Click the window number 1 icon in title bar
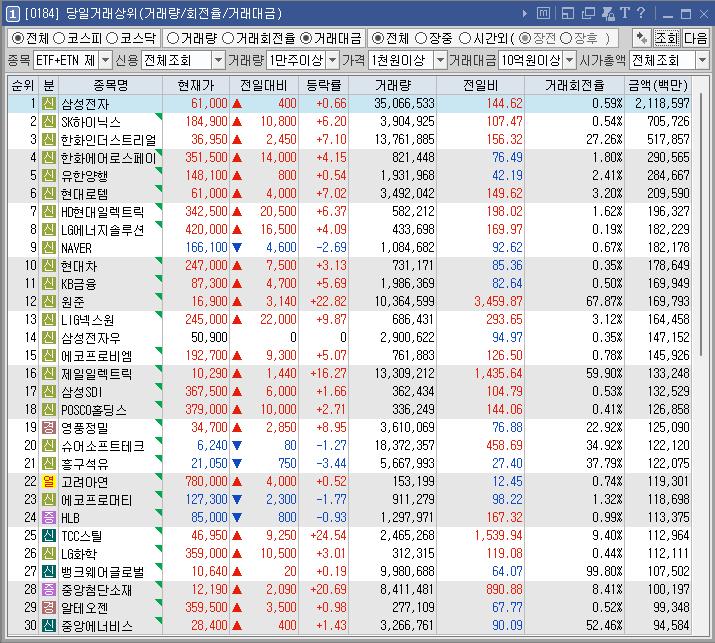The width and height of the screenshot is (715, 643). tap(12, 14)
